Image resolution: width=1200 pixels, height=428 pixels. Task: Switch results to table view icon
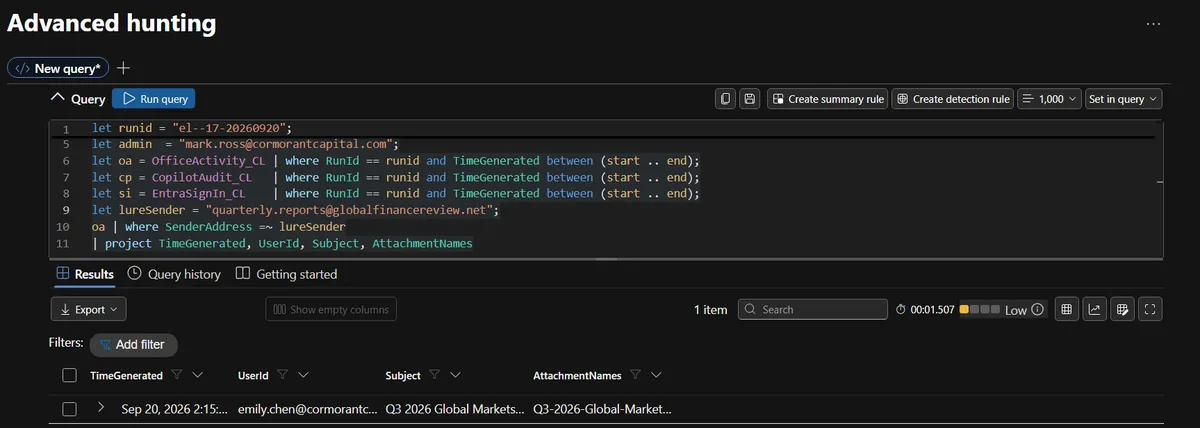click(1067, 310)
